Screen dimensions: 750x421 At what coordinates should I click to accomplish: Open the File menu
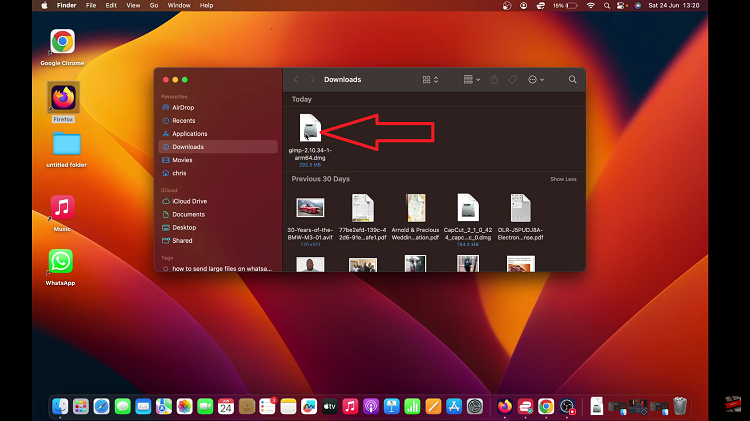[91, 5]
